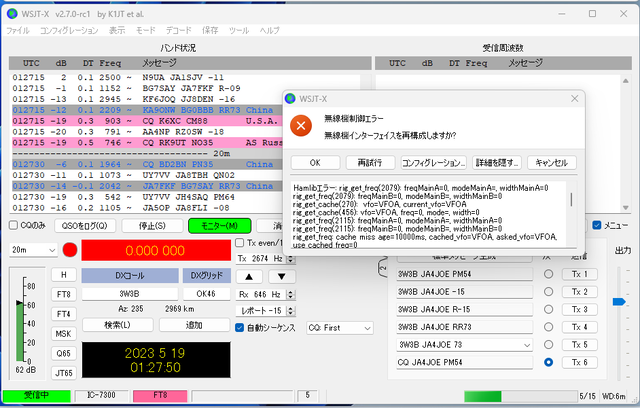Toggle the green モニター(M) button
The height and width of the screenshot is (408, 640).
pyautogui.click(x=220, y=226)
